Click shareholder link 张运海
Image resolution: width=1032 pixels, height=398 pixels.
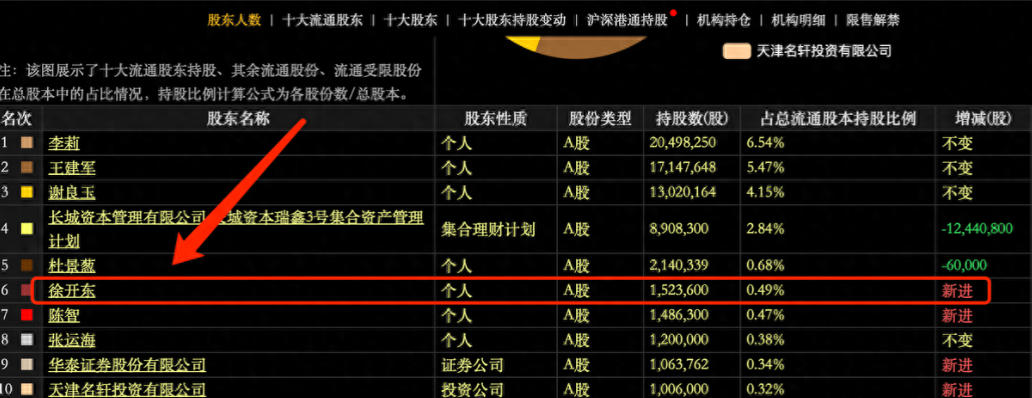pos(72,340)
